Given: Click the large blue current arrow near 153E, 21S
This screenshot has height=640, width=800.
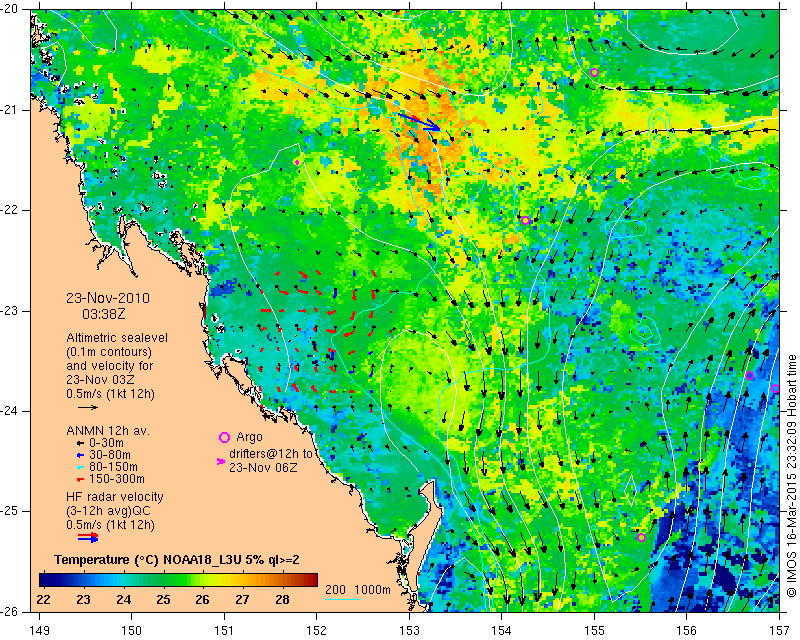Looking at the screenshot, I should [419, 121].
